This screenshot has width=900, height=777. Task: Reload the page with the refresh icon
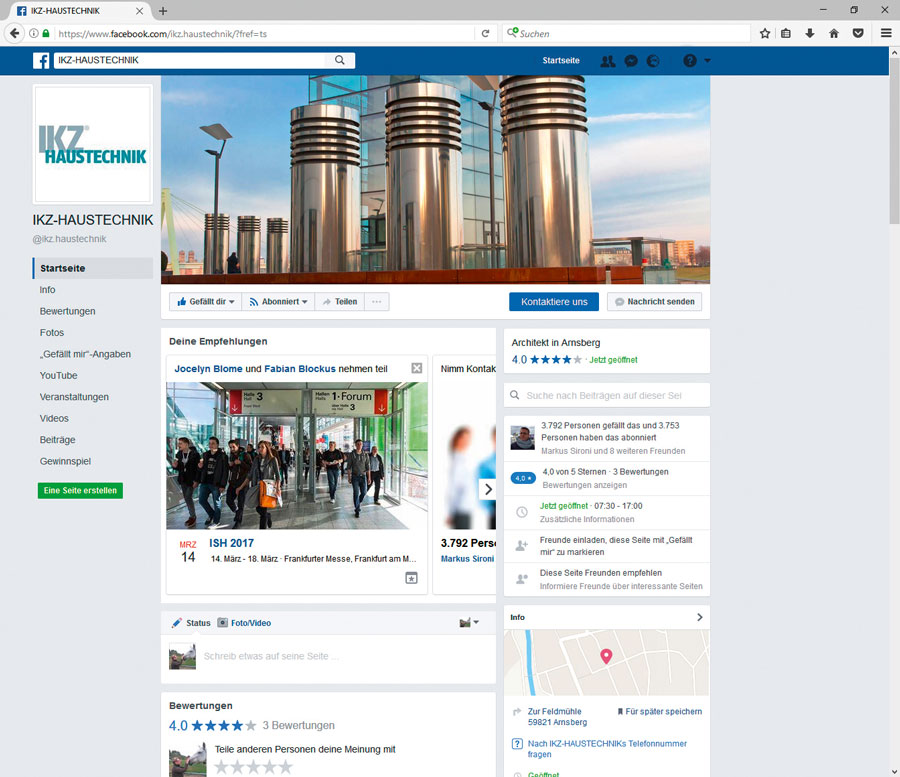tap(486, 33)
